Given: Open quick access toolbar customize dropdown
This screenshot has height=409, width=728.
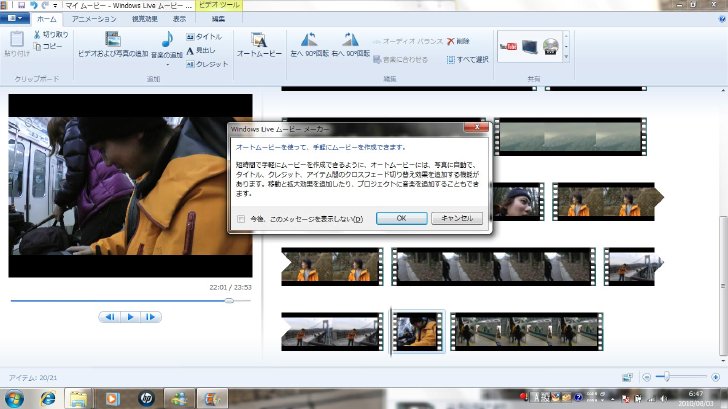Looking at the screenshot, I should 55,6.
